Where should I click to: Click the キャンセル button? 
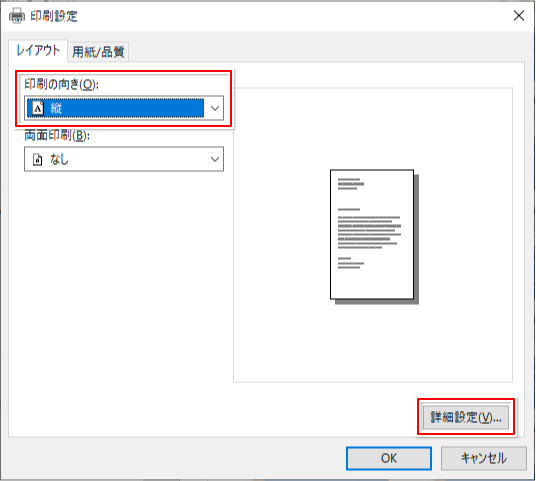click(483, 458)
